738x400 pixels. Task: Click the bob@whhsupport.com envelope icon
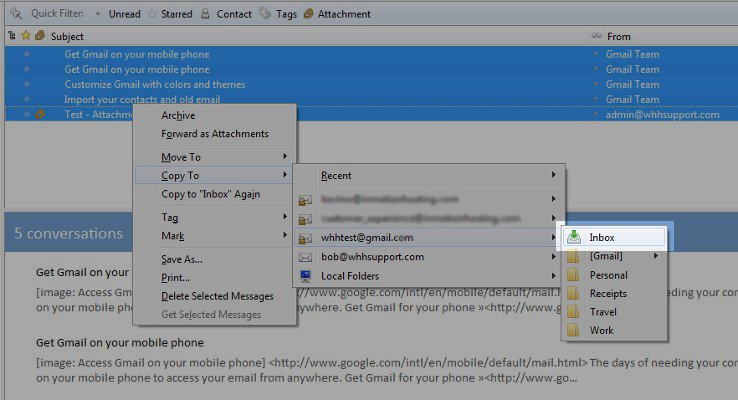tap(306, 256)
